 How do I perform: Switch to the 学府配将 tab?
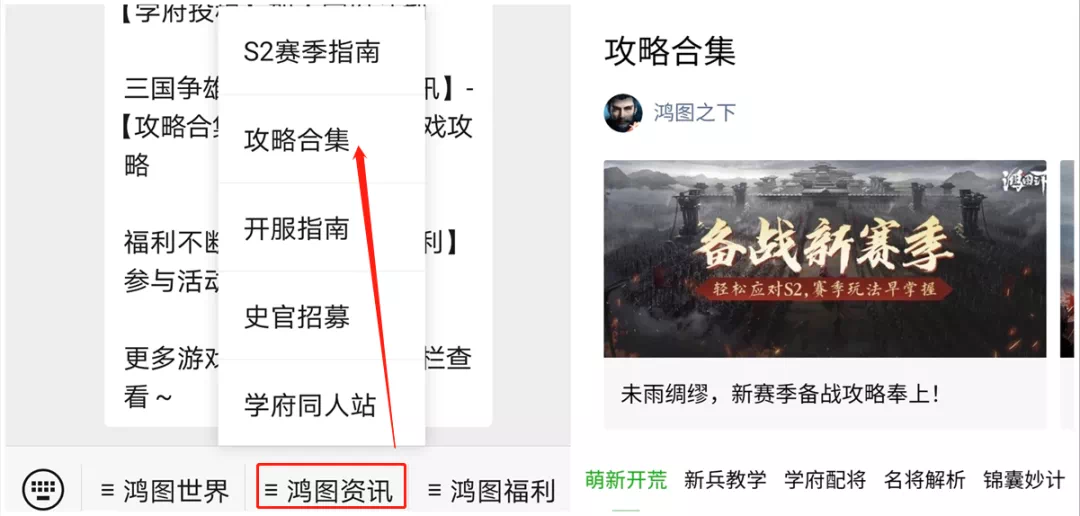825,479
